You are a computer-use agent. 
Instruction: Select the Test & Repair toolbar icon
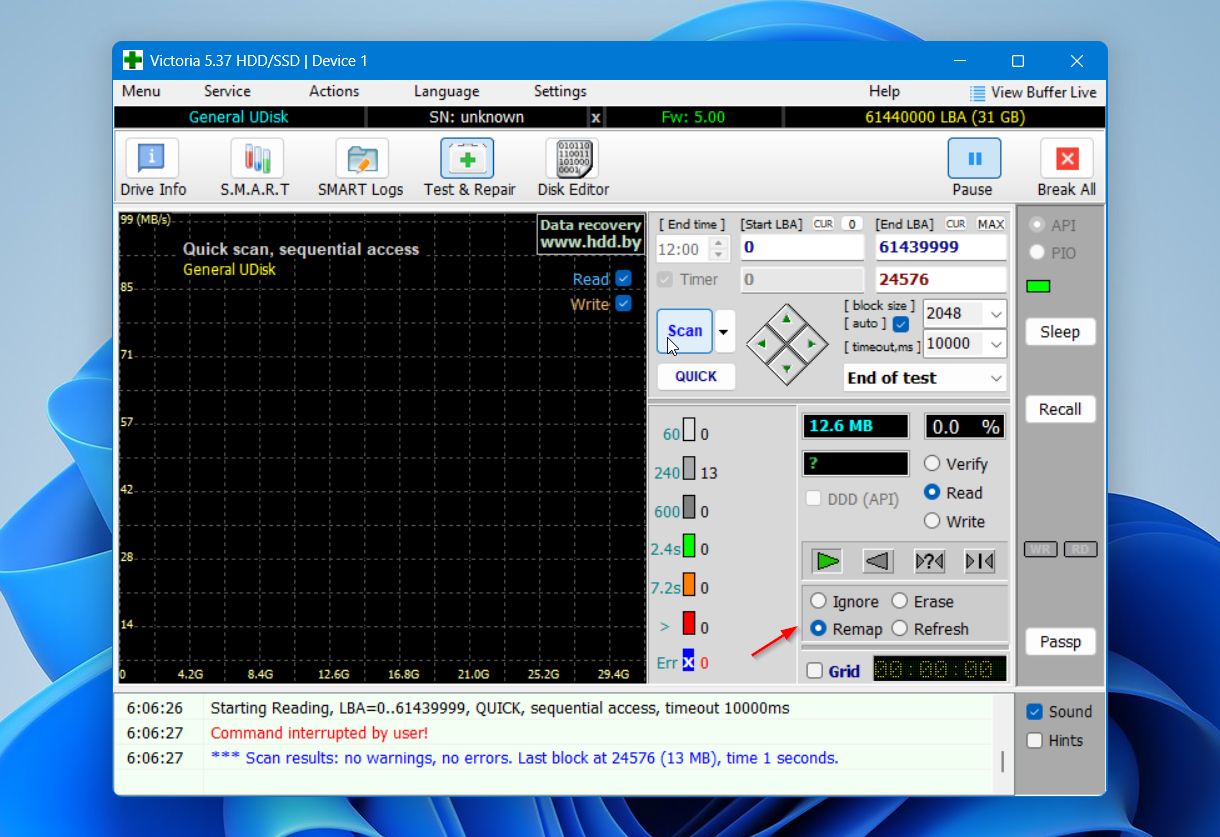[x=469, y=168]
